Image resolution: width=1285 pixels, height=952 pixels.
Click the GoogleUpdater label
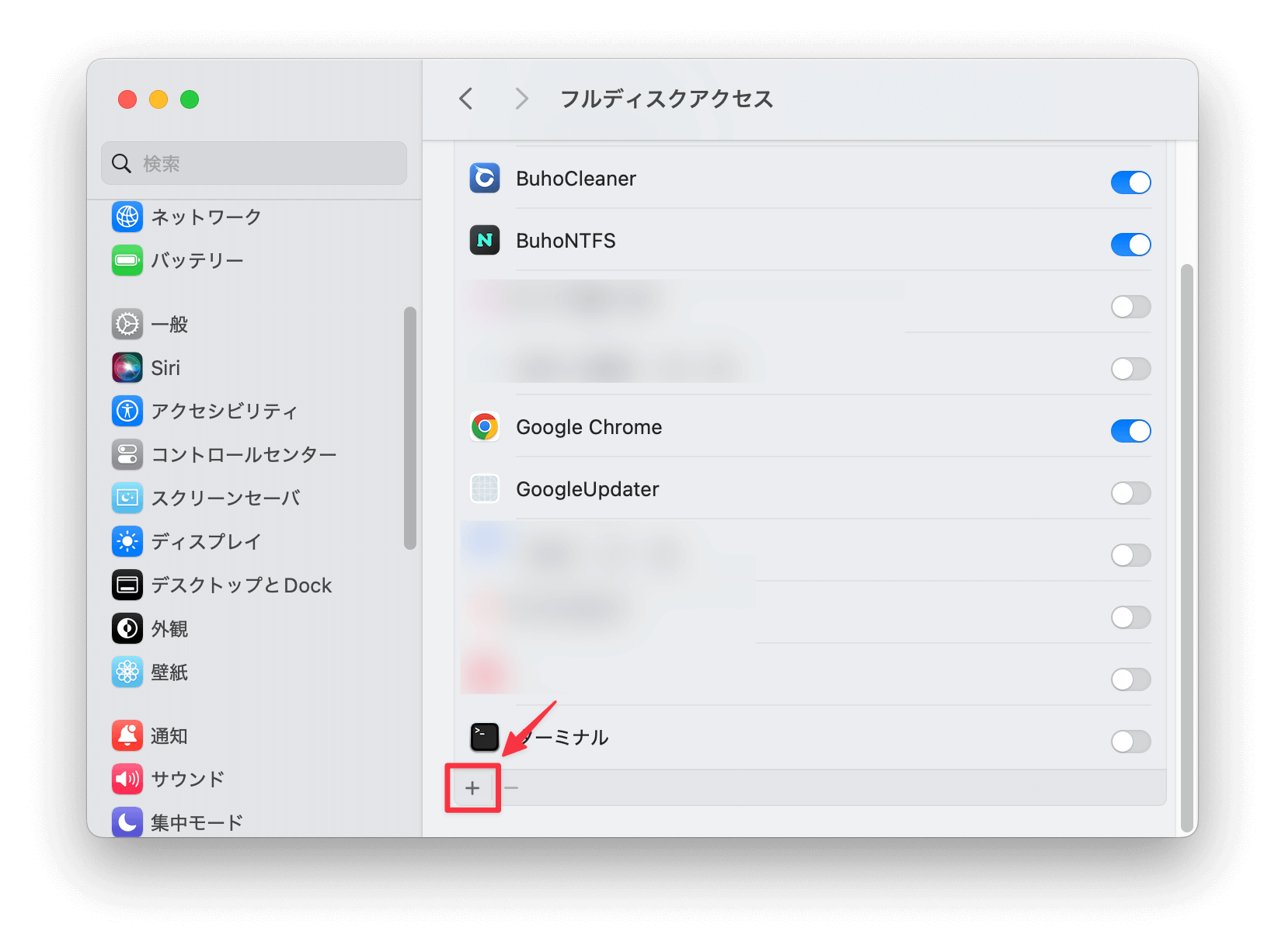pyautogui.click(x=587, y=489)
